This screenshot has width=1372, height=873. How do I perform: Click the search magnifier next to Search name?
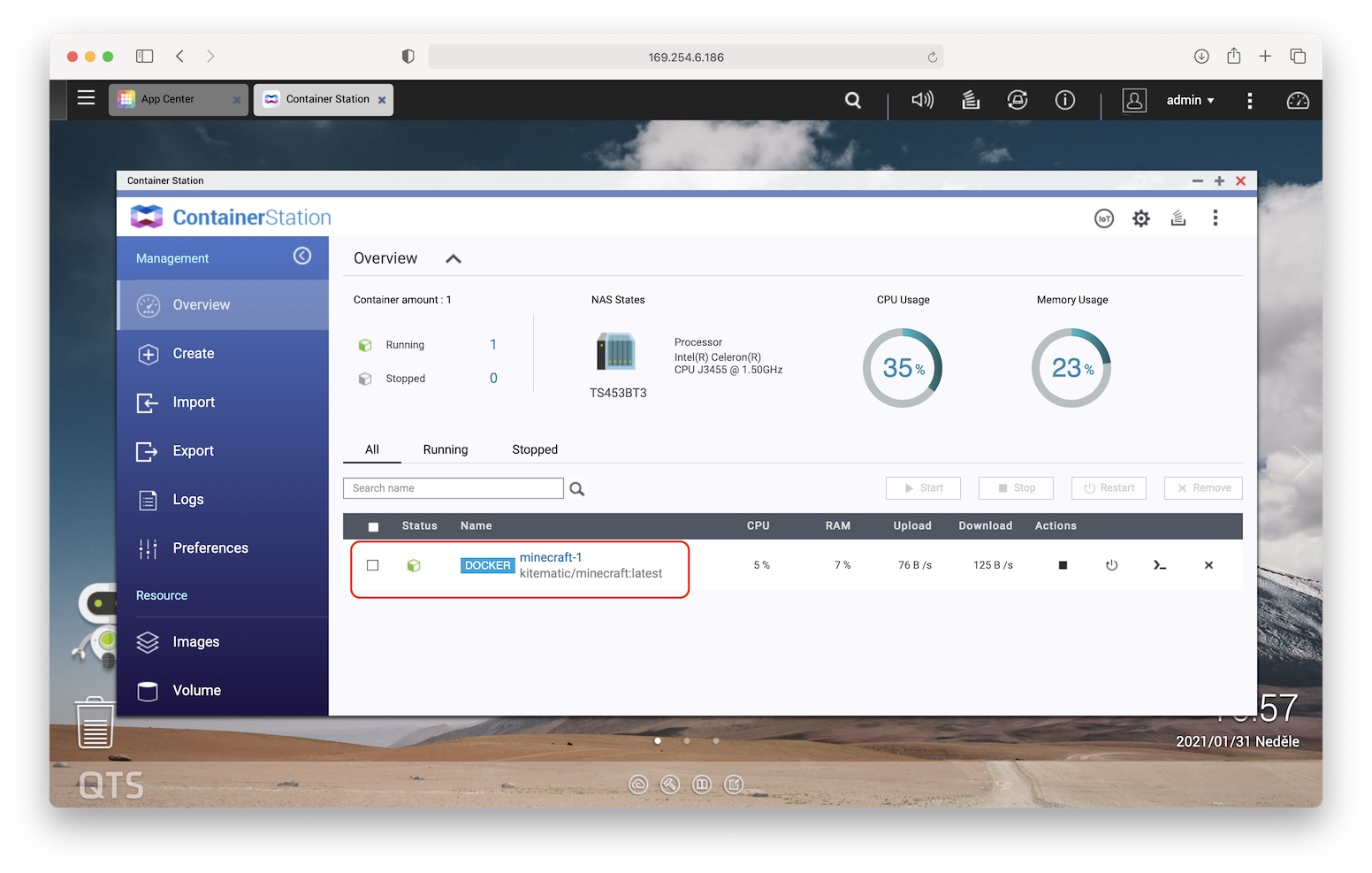[577, 489]
